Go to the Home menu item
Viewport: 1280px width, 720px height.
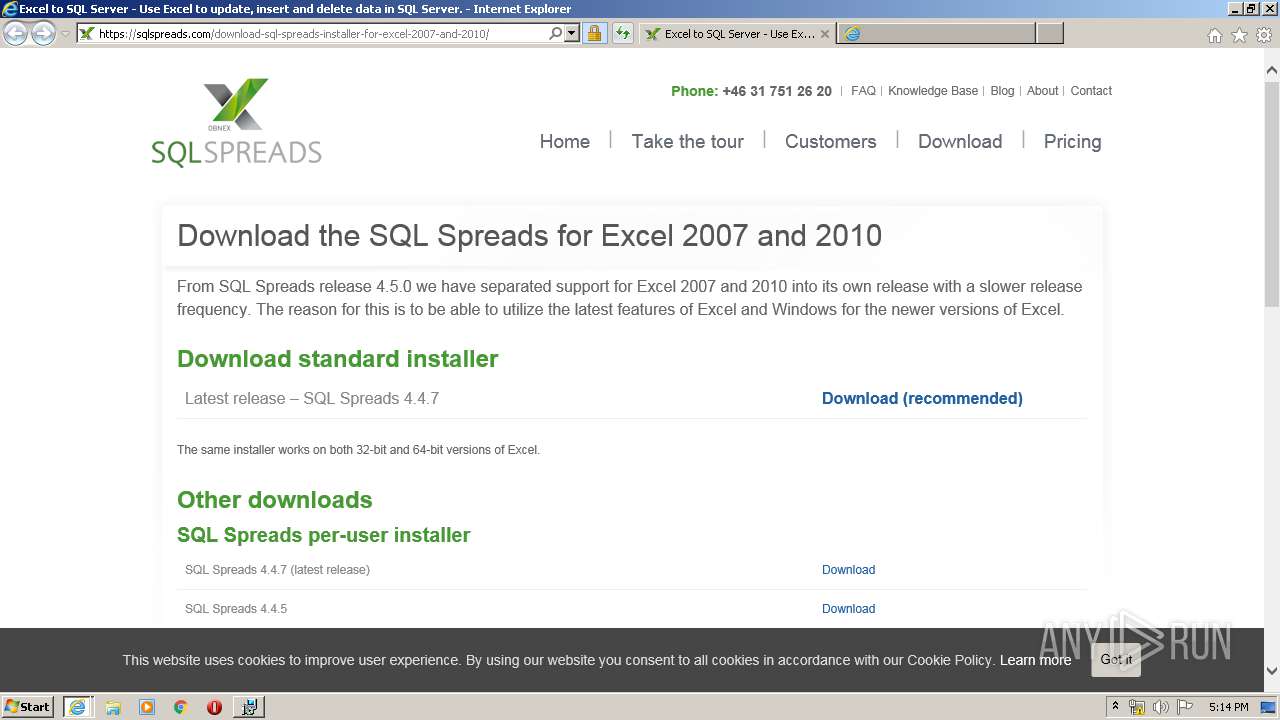565,142
